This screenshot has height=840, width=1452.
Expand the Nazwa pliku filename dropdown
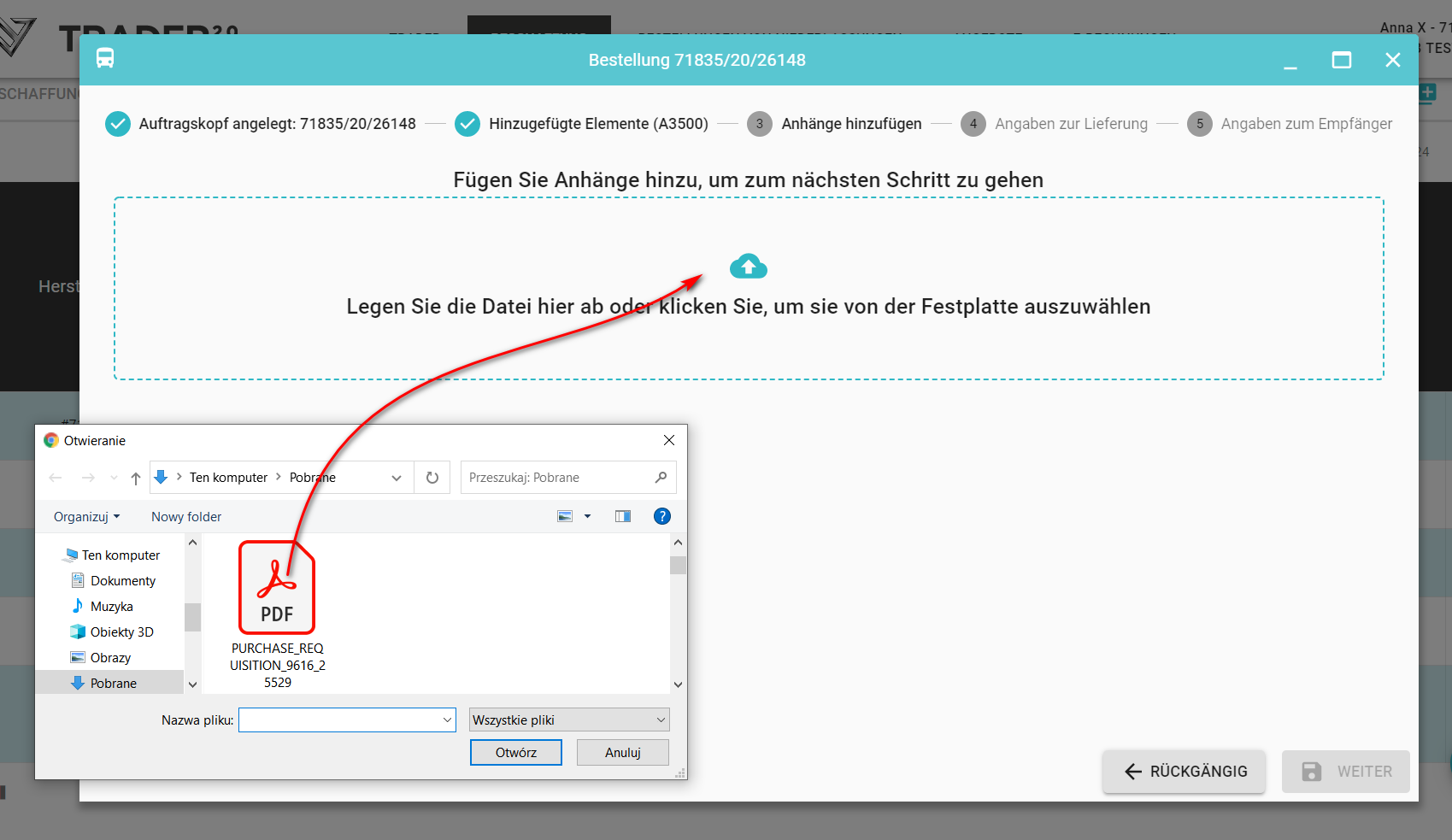[447, 720]
